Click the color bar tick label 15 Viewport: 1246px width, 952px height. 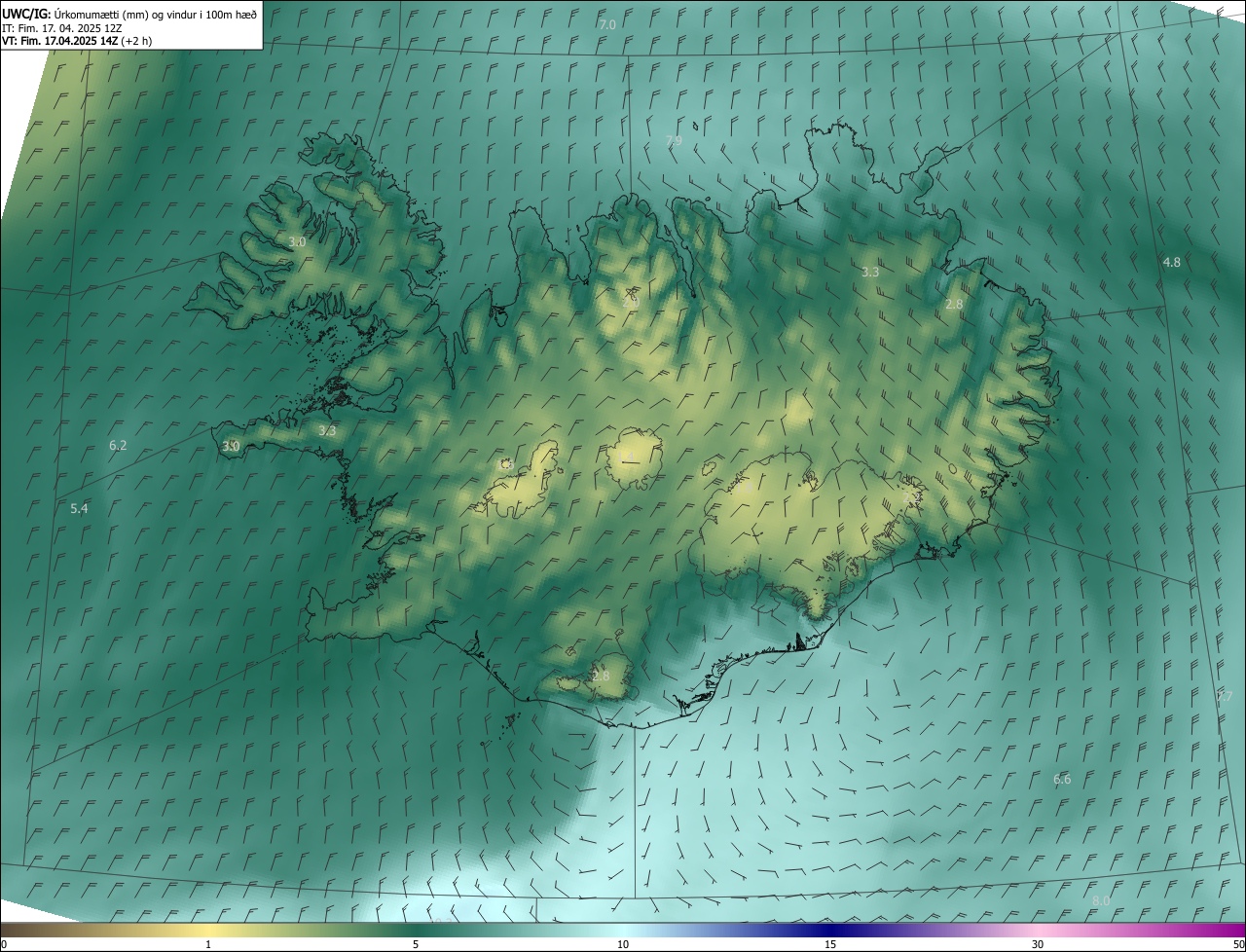[830, 945]
